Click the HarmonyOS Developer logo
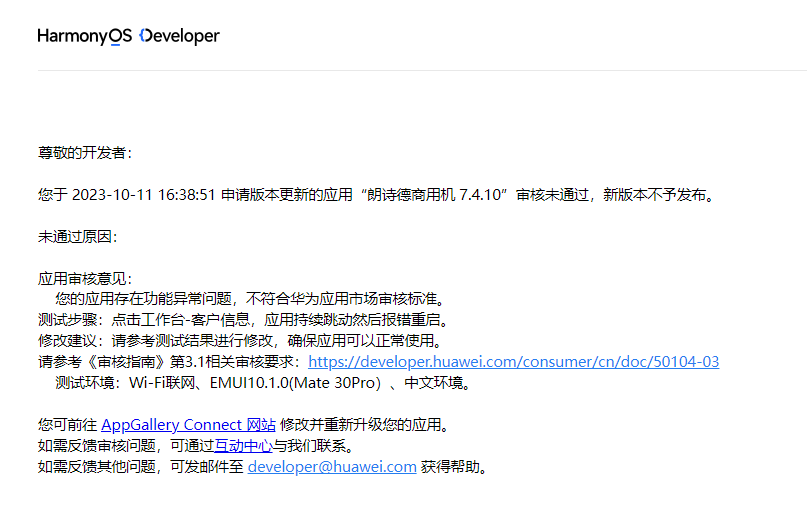Image resolution: width=807 pixels, height=510 pixels. (128, 36)
